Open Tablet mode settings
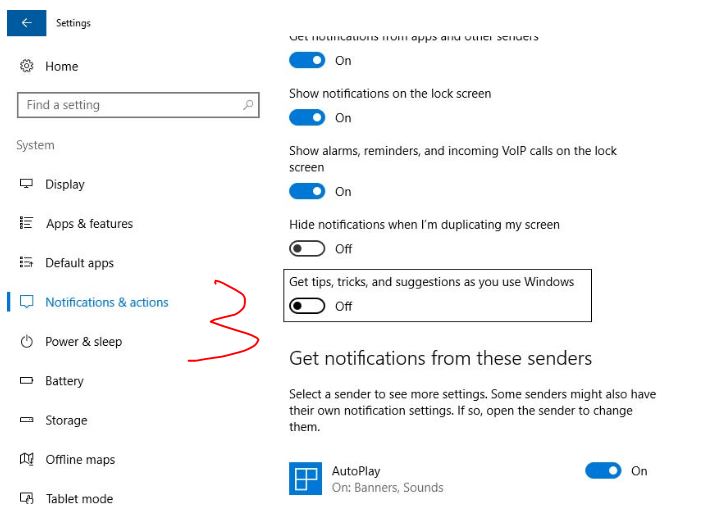Screen dimensions: 702x524 tap(79, 498)
